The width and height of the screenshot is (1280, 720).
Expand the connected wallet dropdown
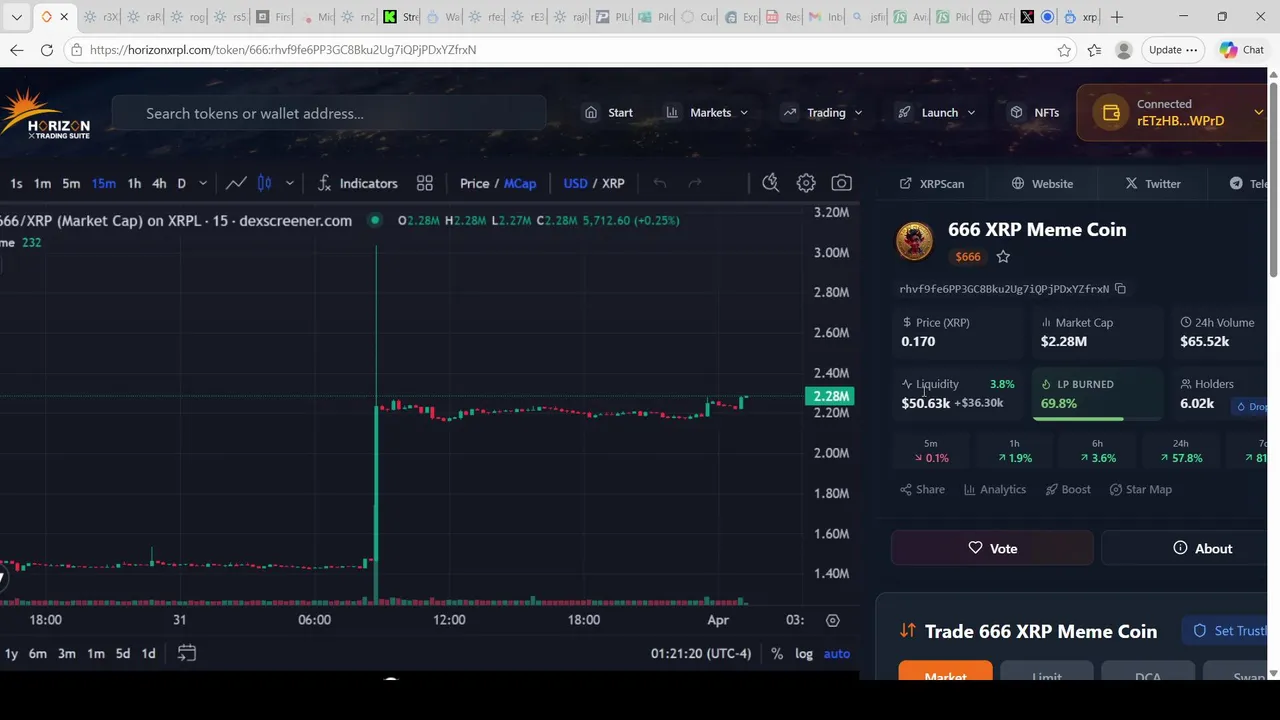pyautogui.click(x=1258, y=113)
